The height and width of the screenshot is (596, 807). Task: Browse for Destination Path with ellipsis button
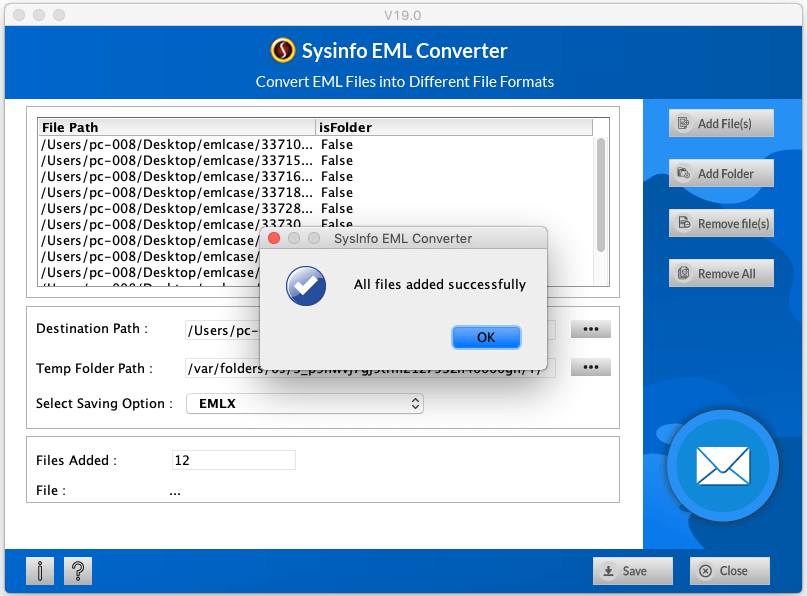tap(591, 329)
